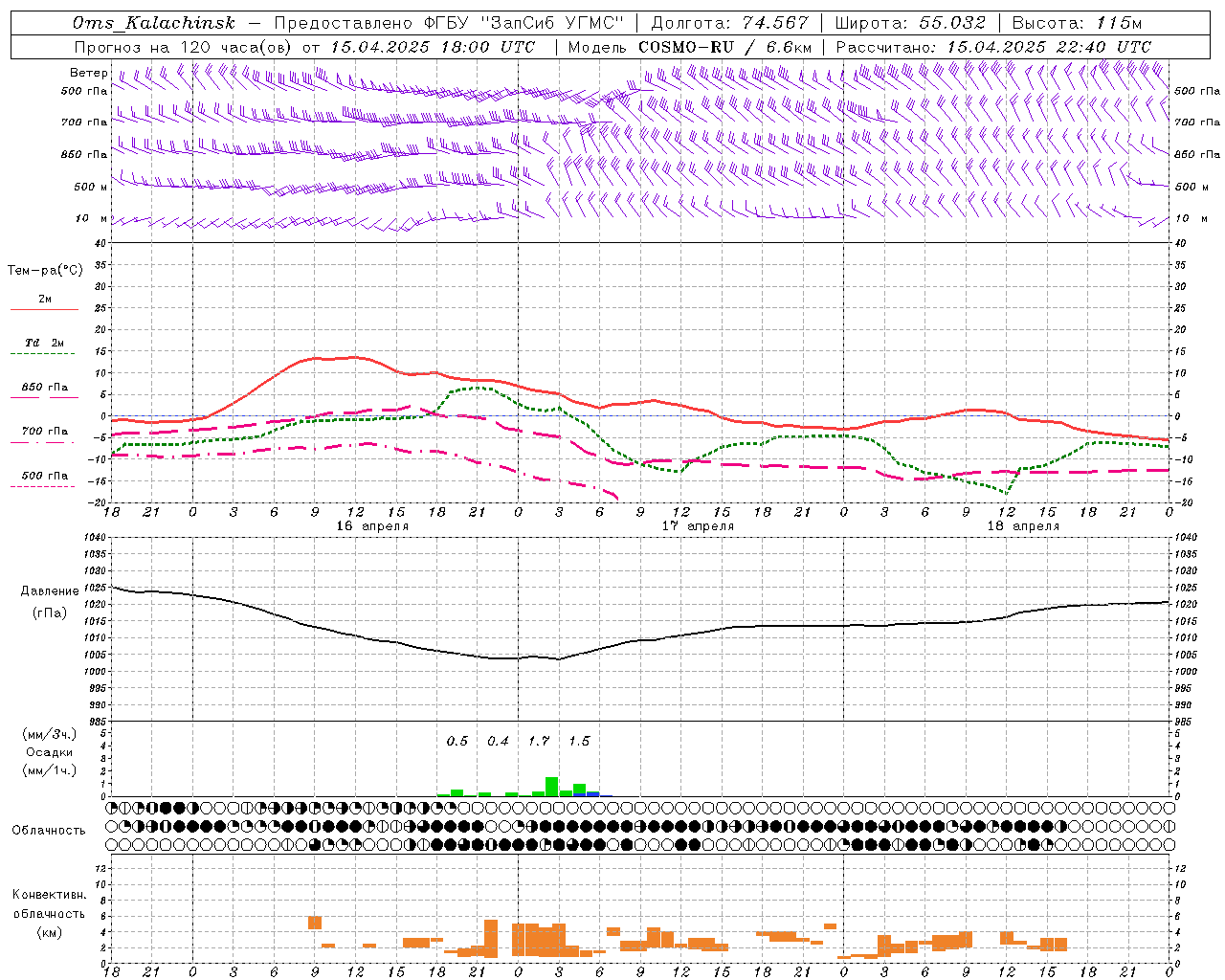Click the dash-dot line sample under 500 гПа legend
Image resolution: width=1225 pixels, height=980 pixels.
(43, 487)
